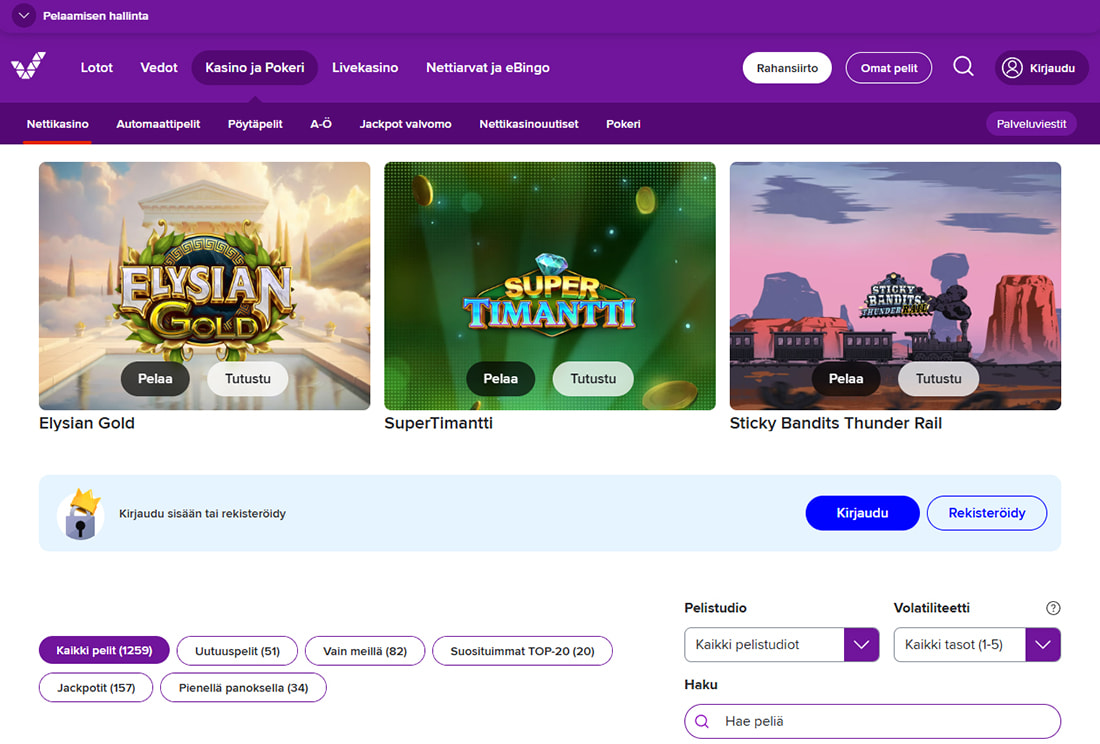Image resolution: width=1100 pixels, height=744 pixels.
Task: Click Pelaa on Elysian Gold
Action: point(155,379)
